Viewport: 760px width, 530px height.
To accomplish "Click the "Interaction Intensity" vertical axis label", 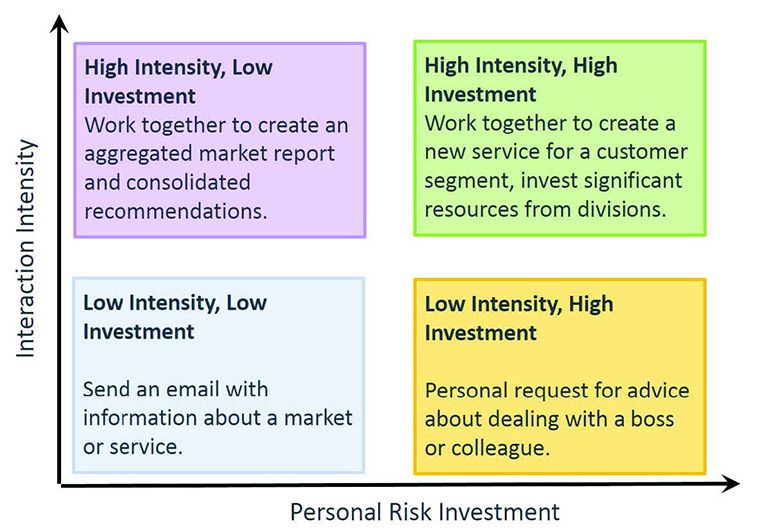I will [x=26, y=247].
